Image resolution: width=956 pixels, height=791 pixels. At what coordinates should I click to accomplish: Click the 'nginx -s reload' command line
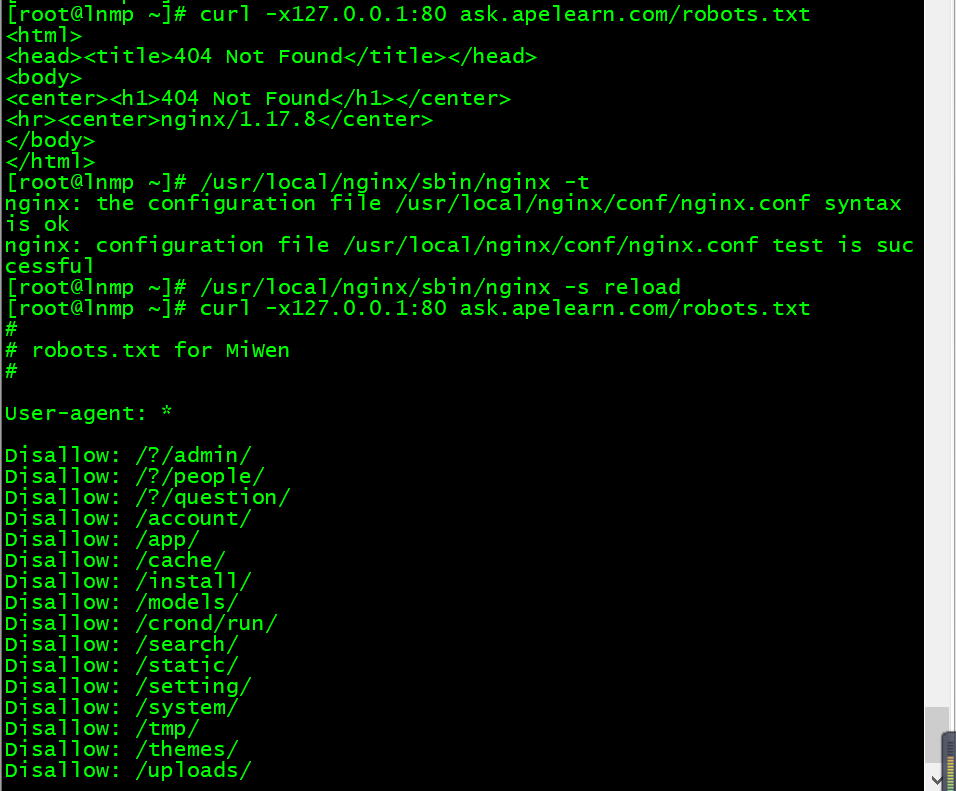tap(343, 287)
